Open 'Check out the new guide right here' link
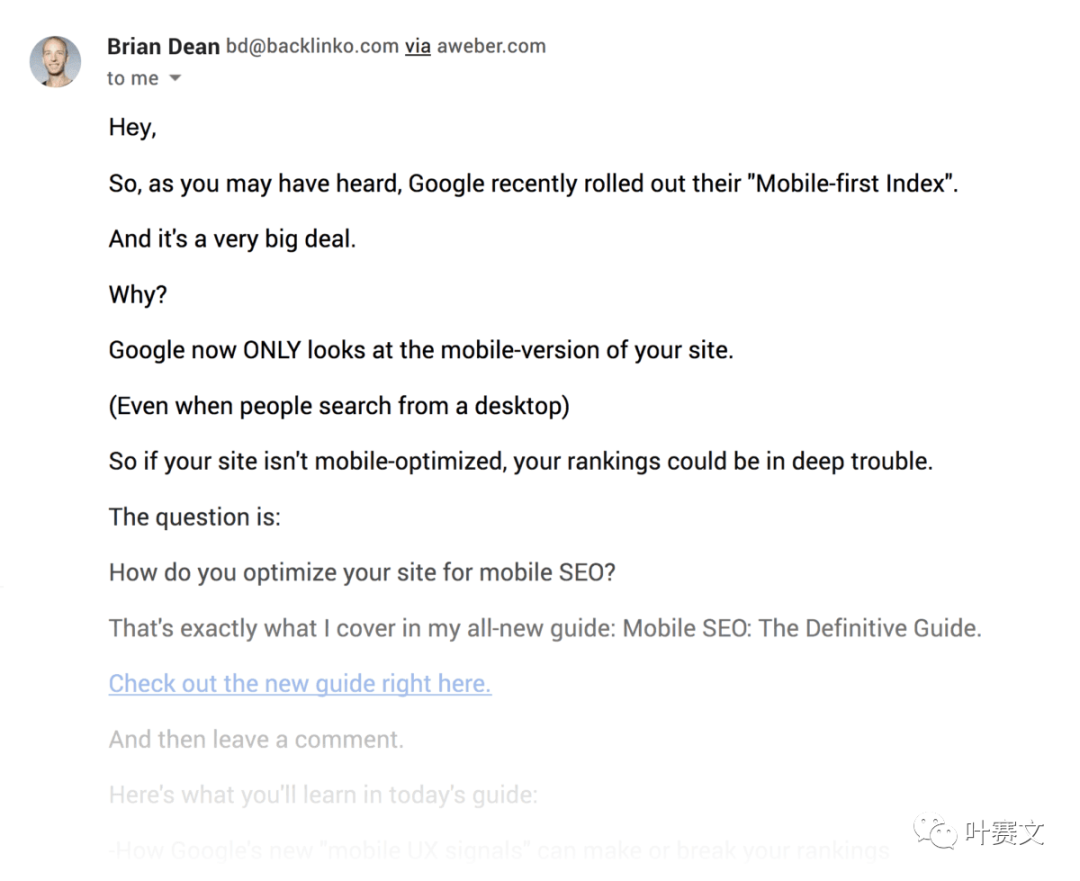The image size is (1080, 881). (300, 683)
